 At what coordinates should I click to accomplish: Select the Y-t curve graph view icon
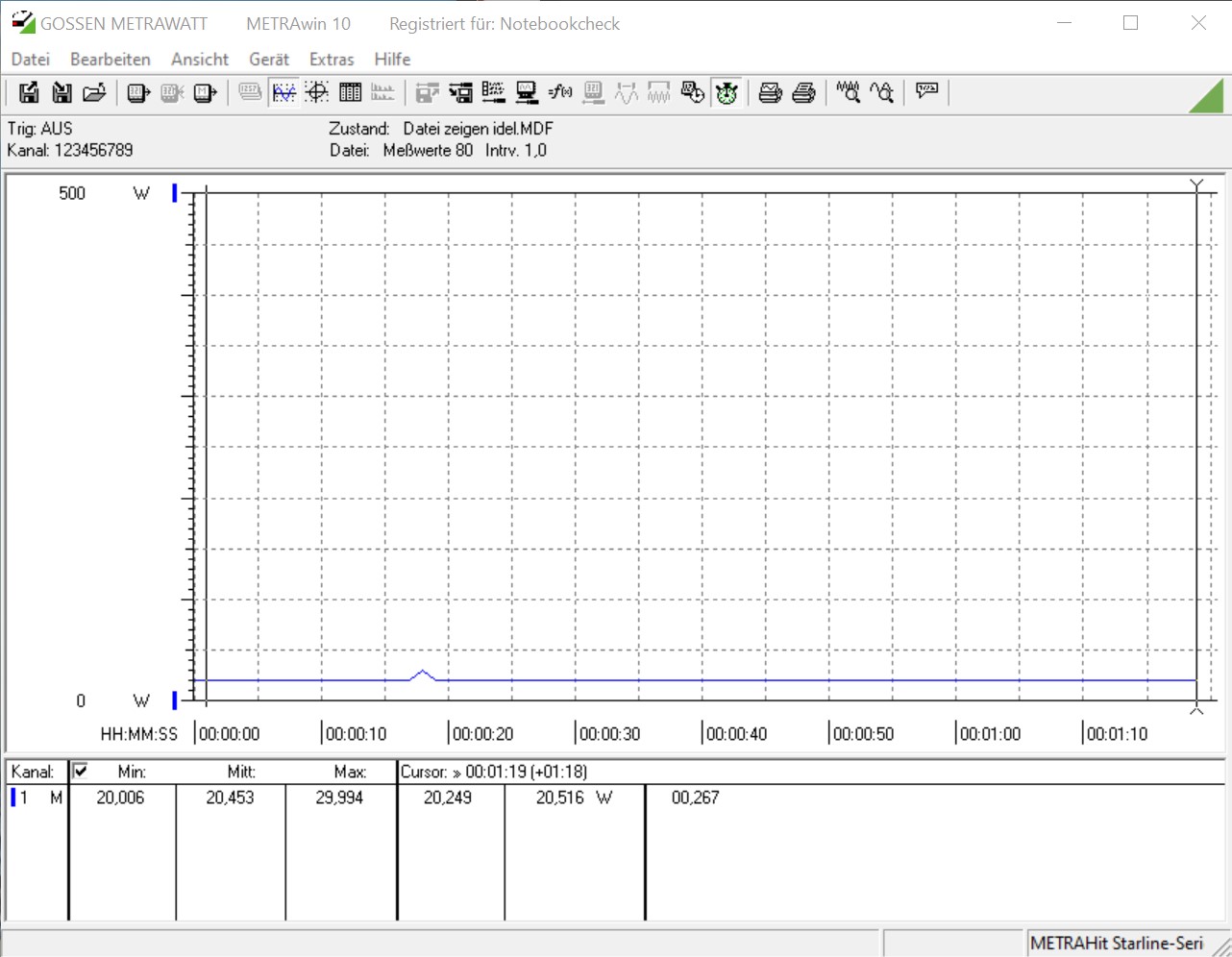[x=283, y=92]
